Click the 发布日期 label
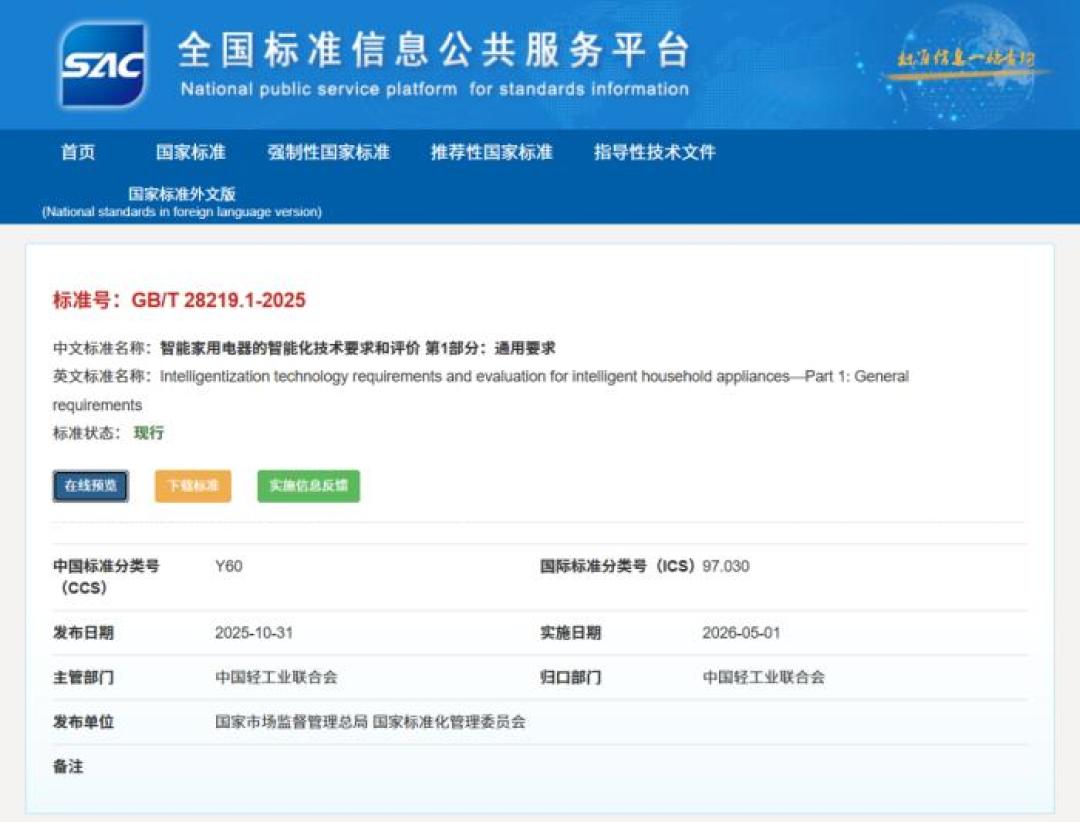Viewport: 1080px width, 822px height. pos(83,633)
